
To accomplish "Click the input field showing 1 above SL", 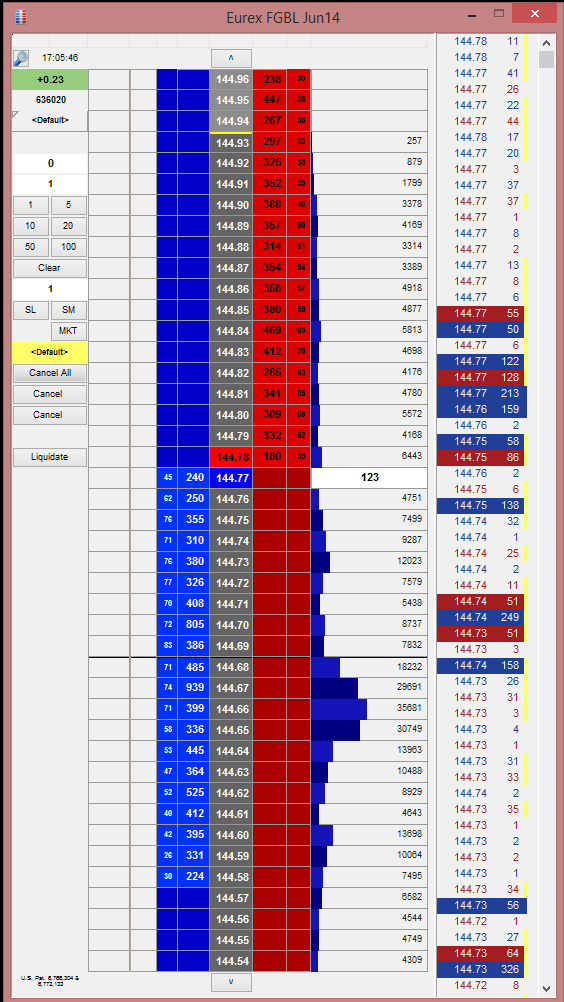I will coord(50,289).
